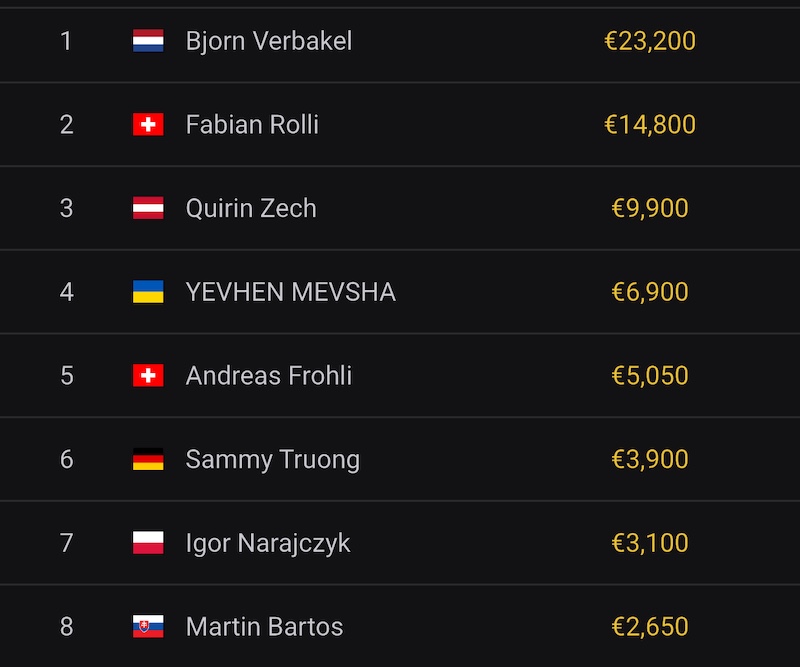This screenshot has height=667, width=800.
Task: Click the Swiss flag beside Andreas Frohli
Action: click(148, 376)
